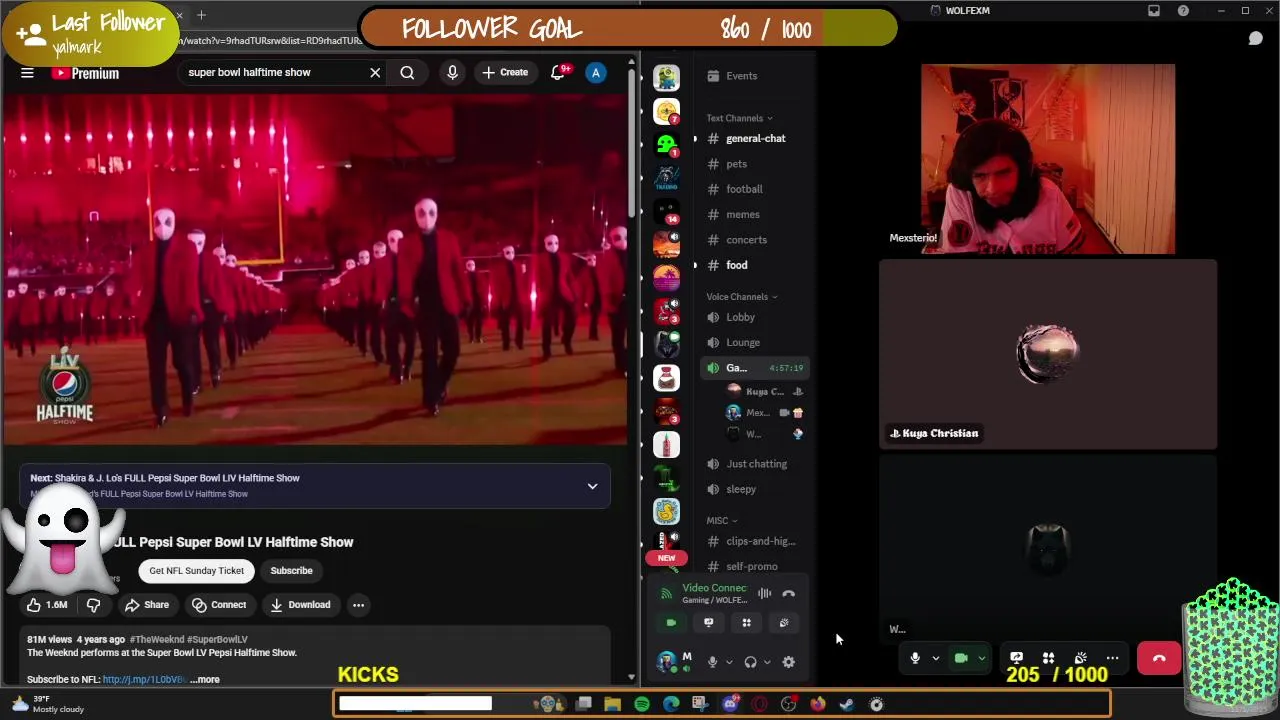
Task: Expand the Next video queue chevron
Action: 592,486
